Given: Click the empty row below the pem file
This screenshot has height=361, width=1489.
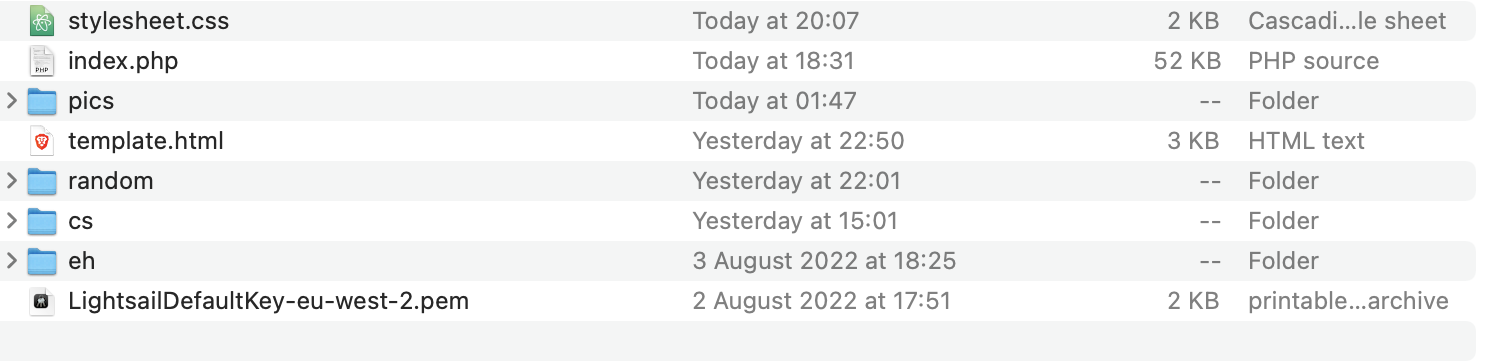Looking at the screenshot, I should coord(738,341).
